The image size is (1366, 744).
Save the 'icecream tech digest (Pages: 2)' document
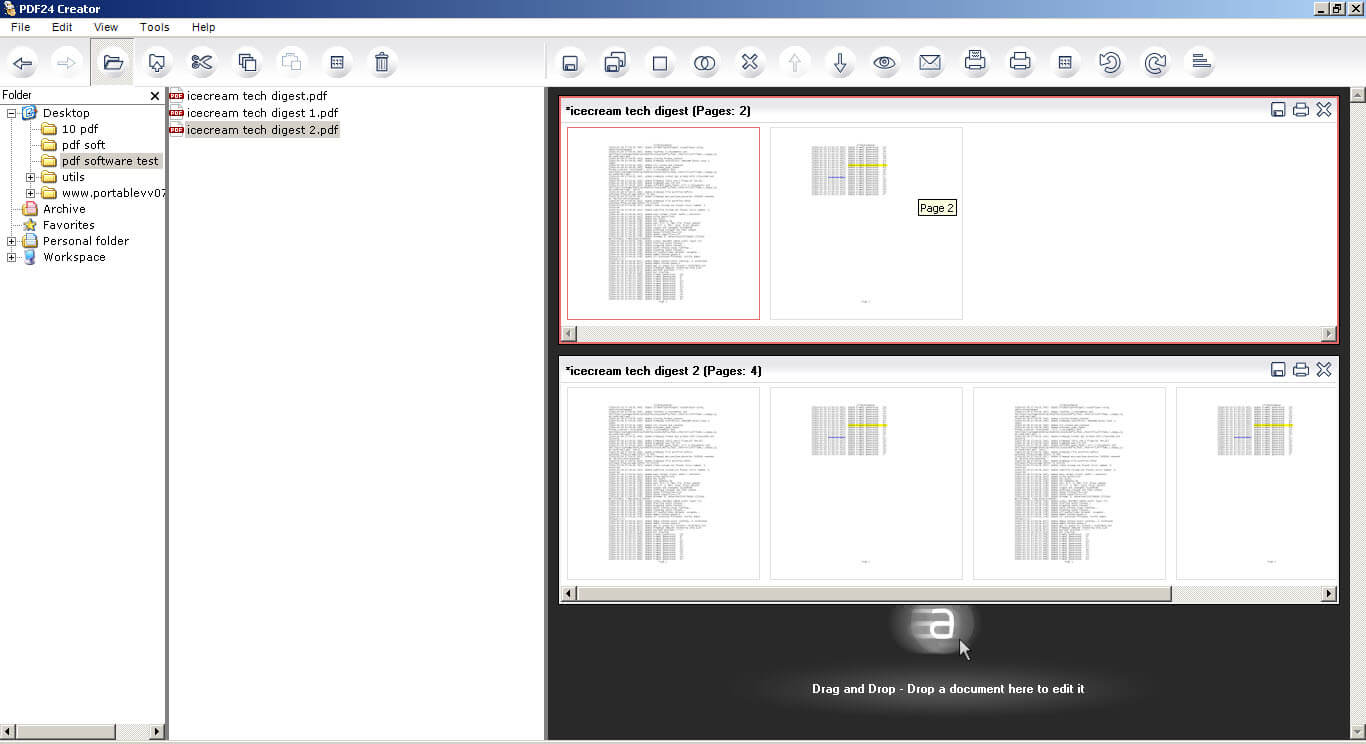1278,110
